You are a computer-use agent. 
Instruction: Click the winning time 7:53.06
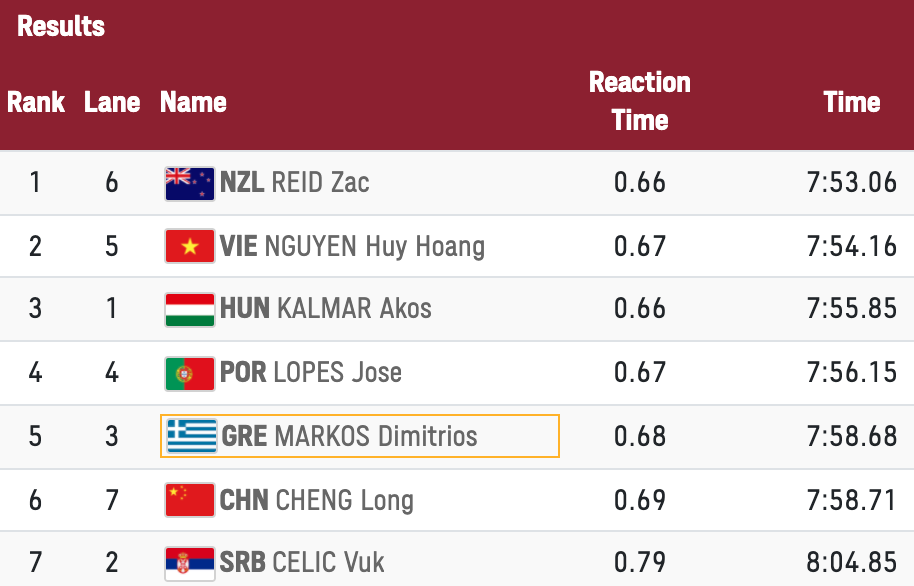pyautogui.click(x=852, y=183)
